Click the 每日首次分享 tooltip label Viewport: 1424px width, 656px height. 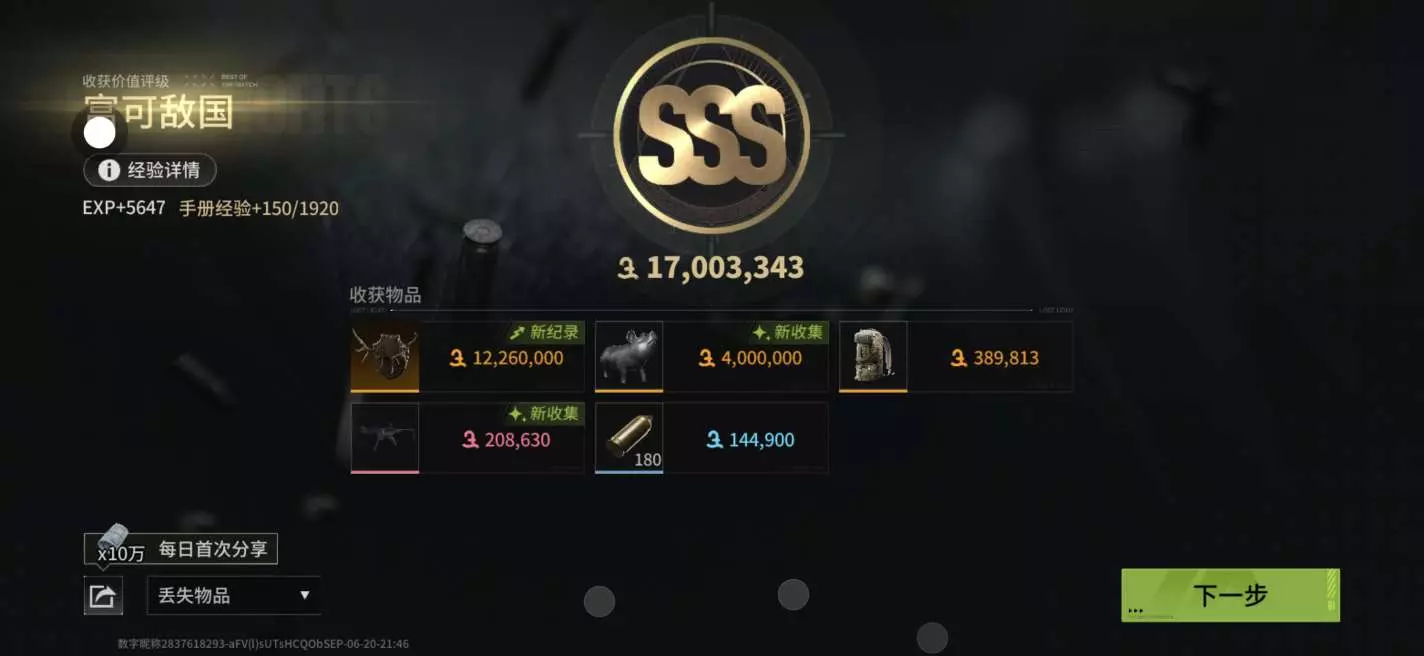pos(213,549)
